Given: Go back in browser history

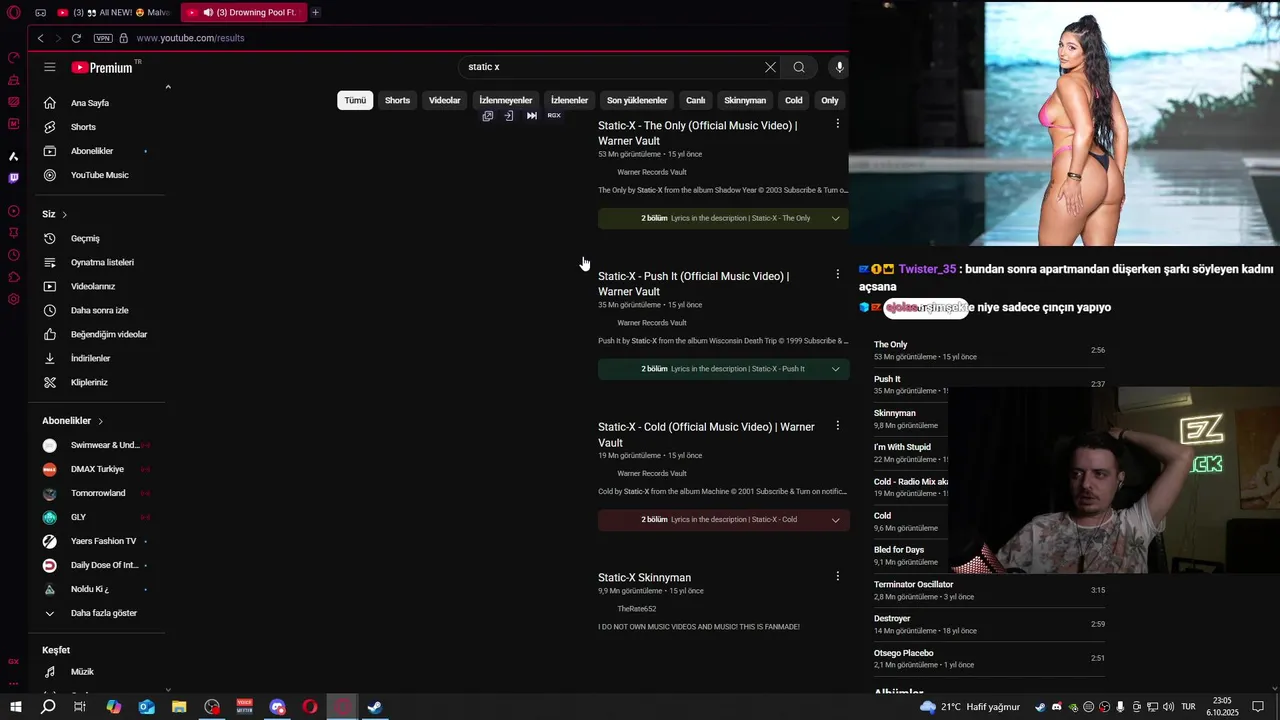Looking at the screenshot, I should click(40, 38).
